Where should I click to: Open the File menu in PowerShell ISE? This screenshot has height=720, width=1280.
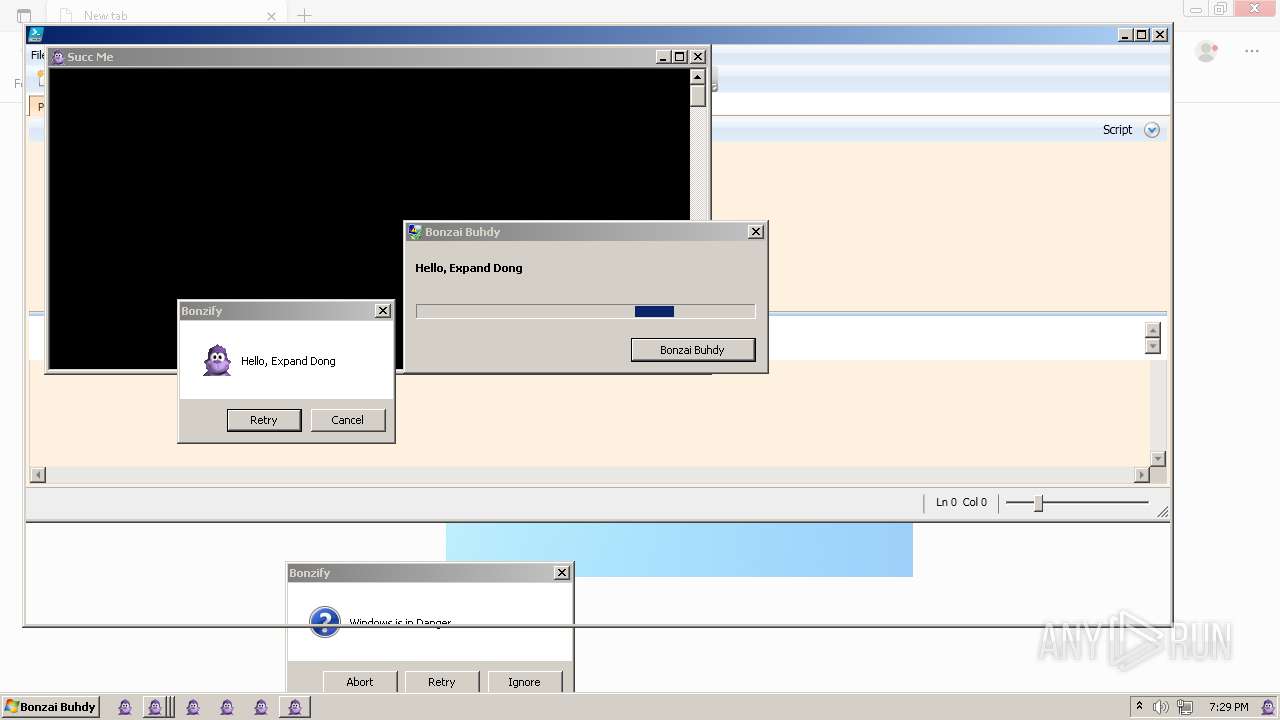(x=37, y=55)
